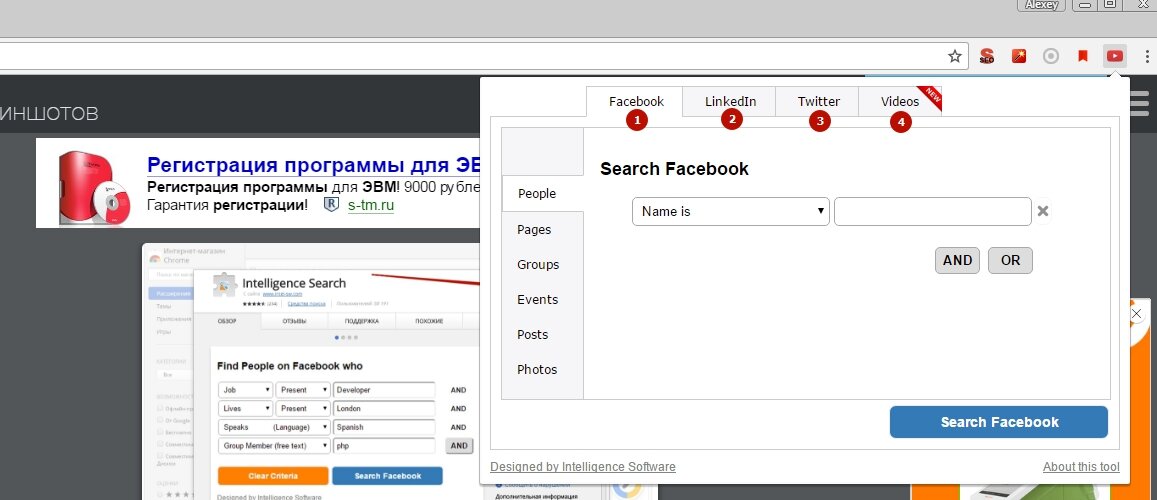Click the Developer field in embedded screenshot
Image resolution: width=1157 pixels, height=500 pixels.
pyautogui.click(x=384, y=389)
